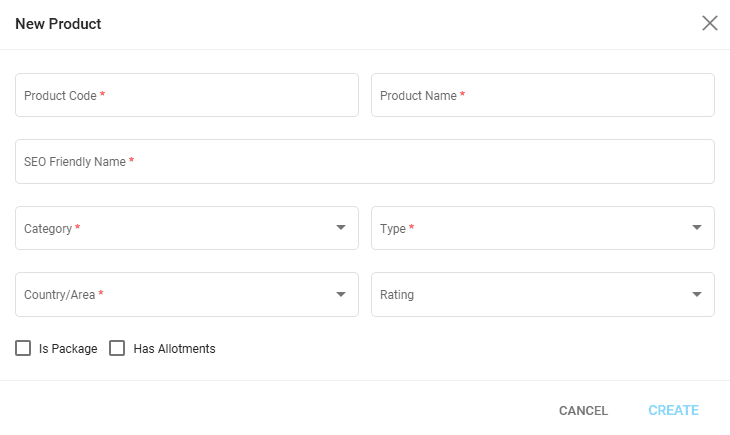The height and width of the screenshot is (435, 730).
Task: Click the 'Is Package' label text
Action: [68, 349]
